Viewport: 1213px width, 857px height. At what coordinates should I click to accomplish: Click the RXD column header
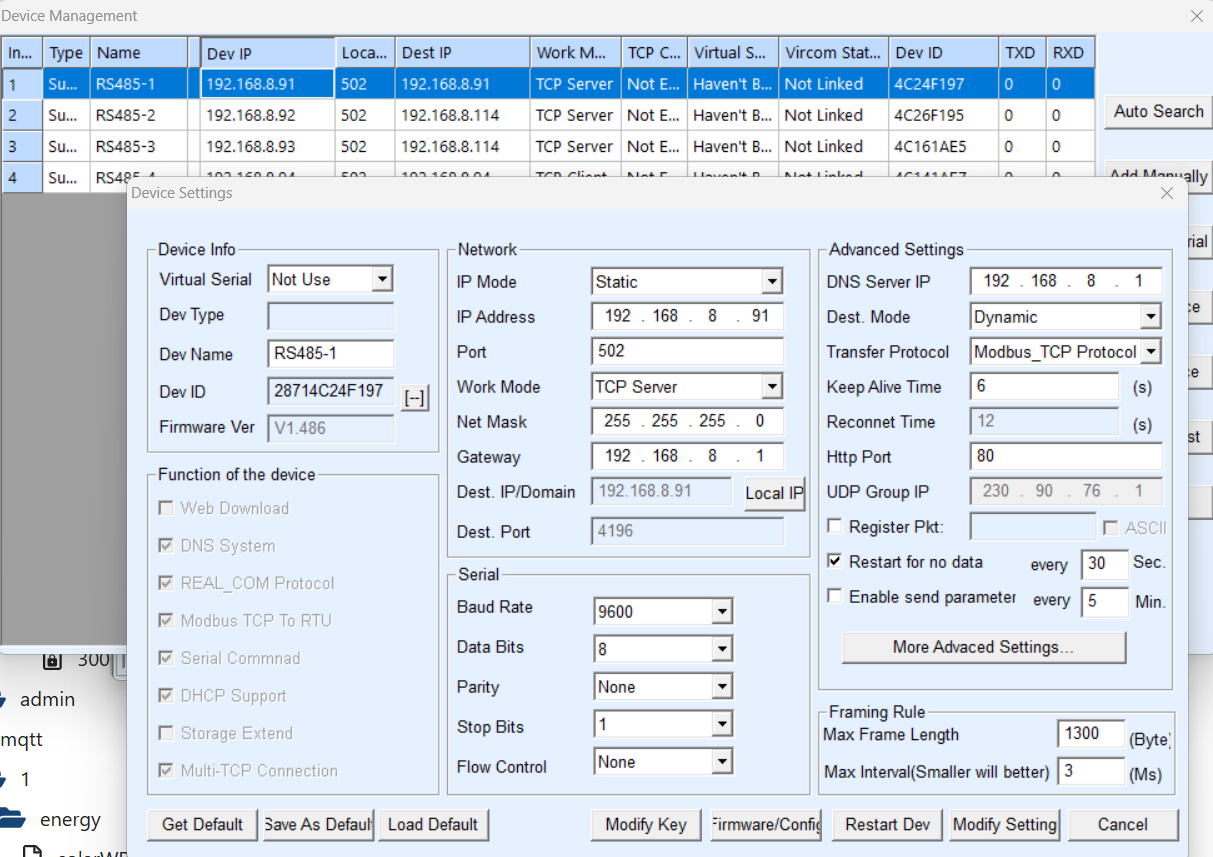(x=1070, y=53)
